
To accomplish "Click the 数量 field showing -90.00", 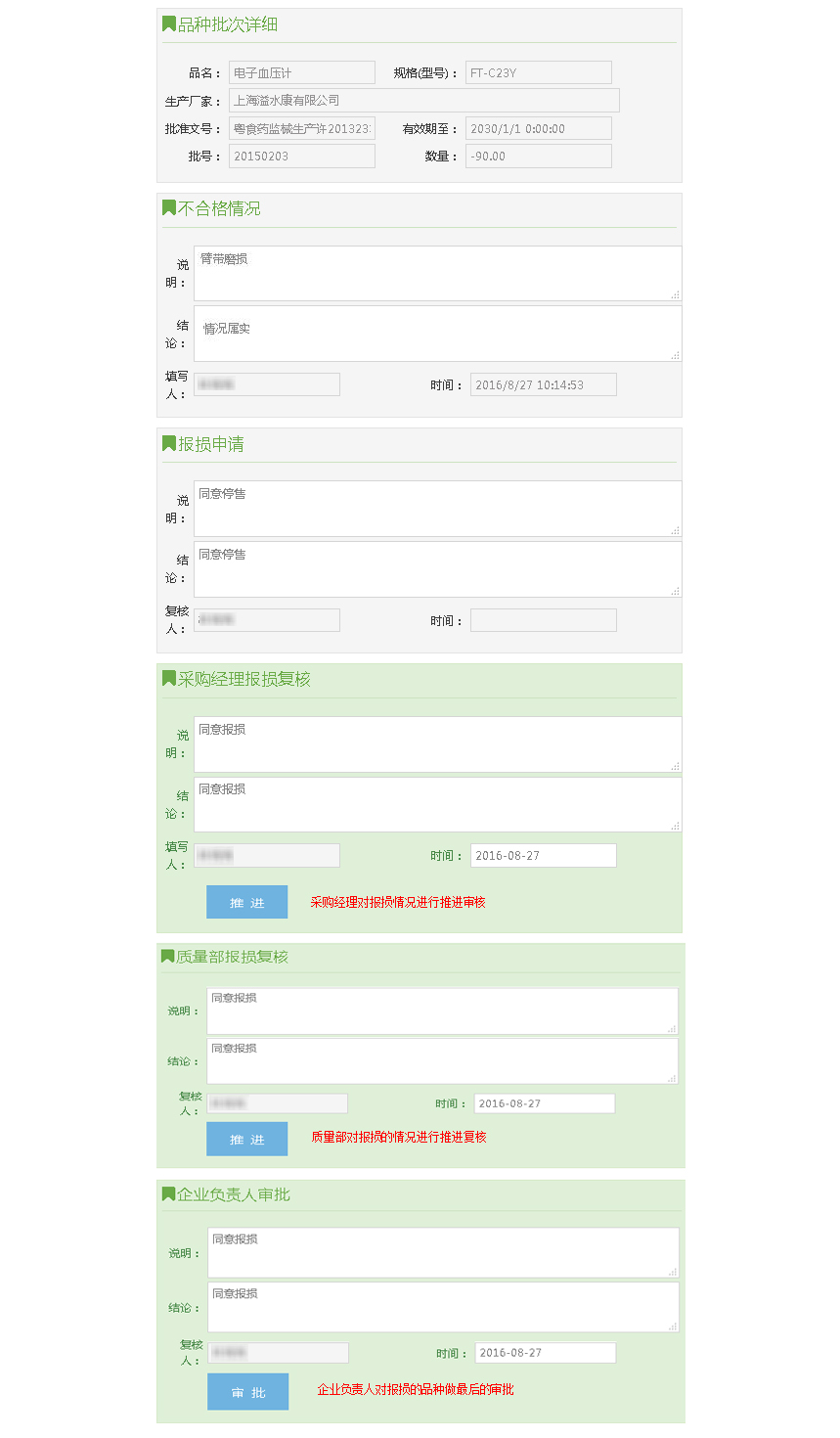I will coord(538,157).
